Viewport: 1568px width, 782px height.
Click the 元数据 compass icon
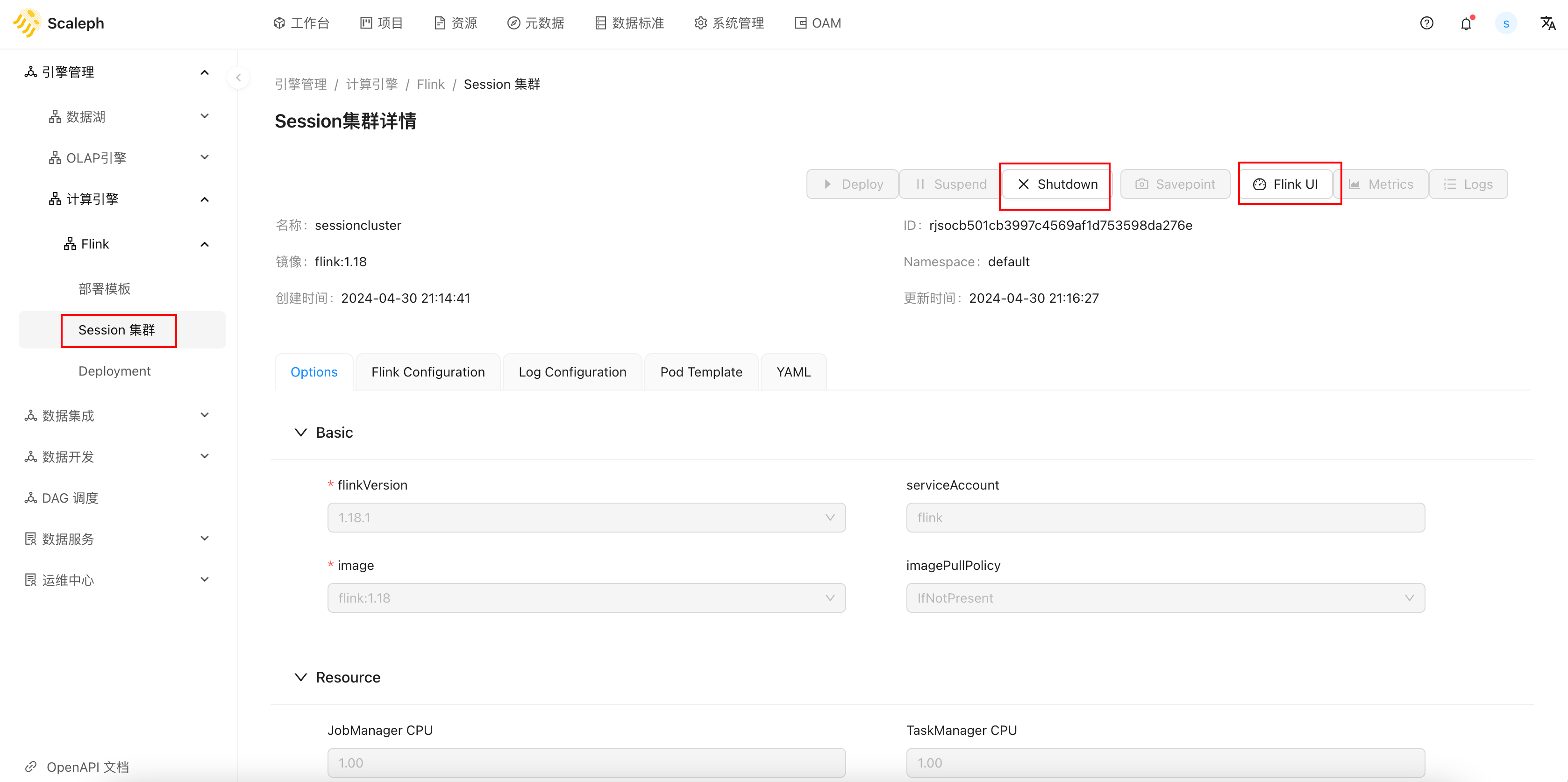click(x=514, y=23)
